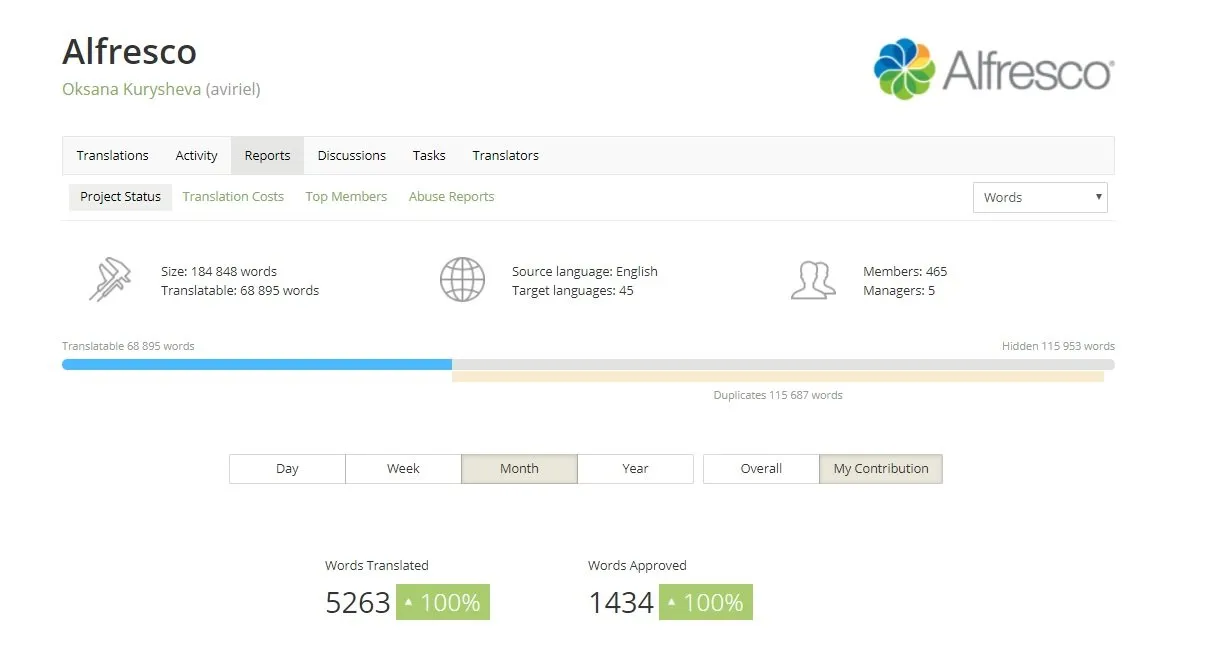Viewport: 1212px width, 661px height.
Task: Select the Year period button
Action: [635, 469]
